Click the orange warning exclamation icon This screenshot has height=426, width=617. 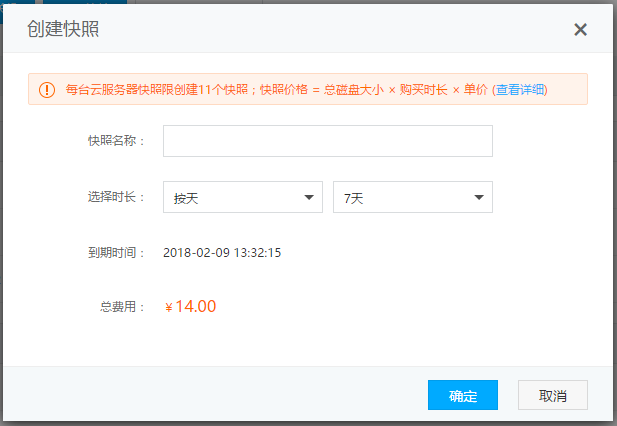(x=47, y=90)
